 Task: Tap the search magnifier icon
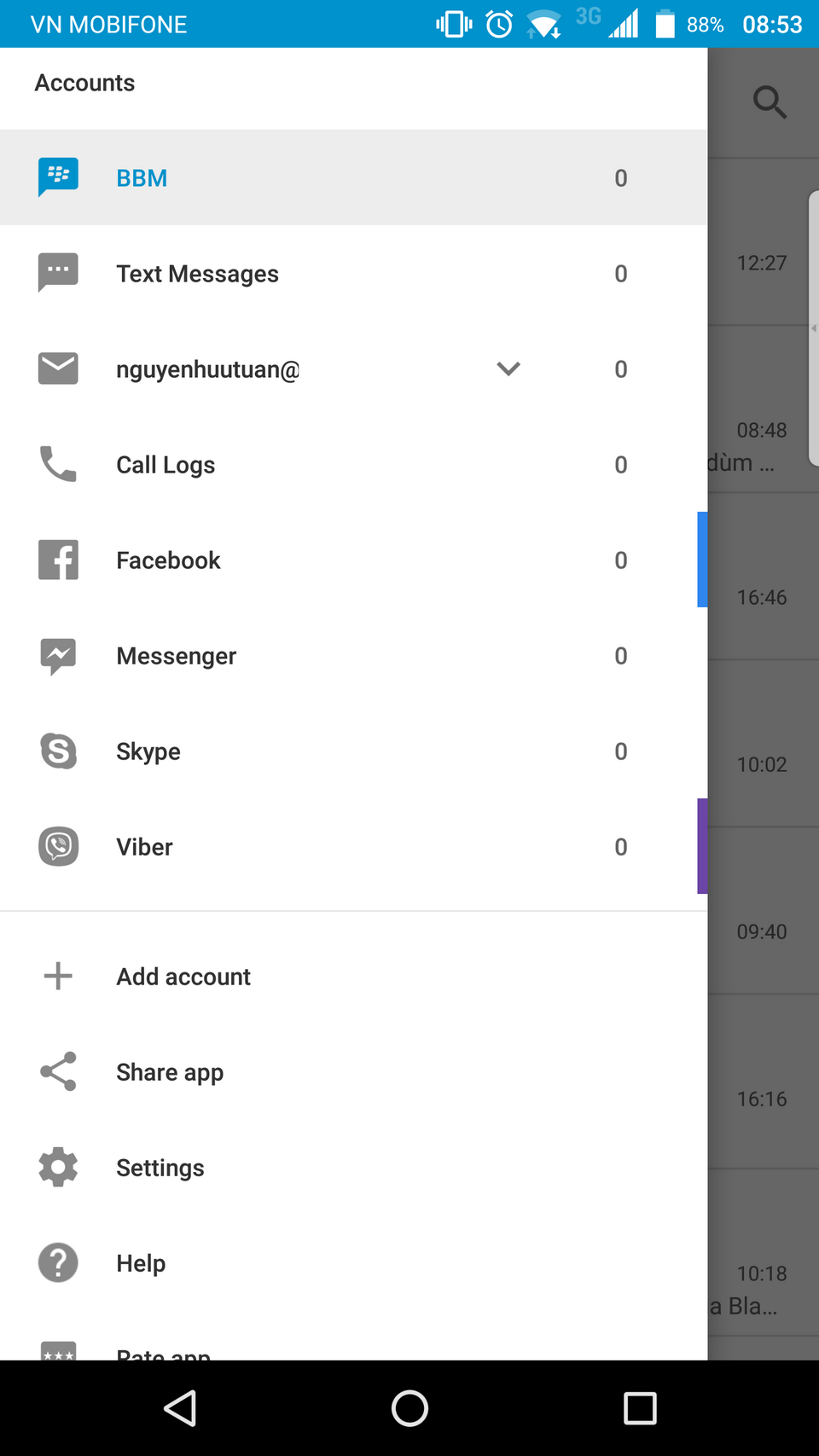click(770, 102)
